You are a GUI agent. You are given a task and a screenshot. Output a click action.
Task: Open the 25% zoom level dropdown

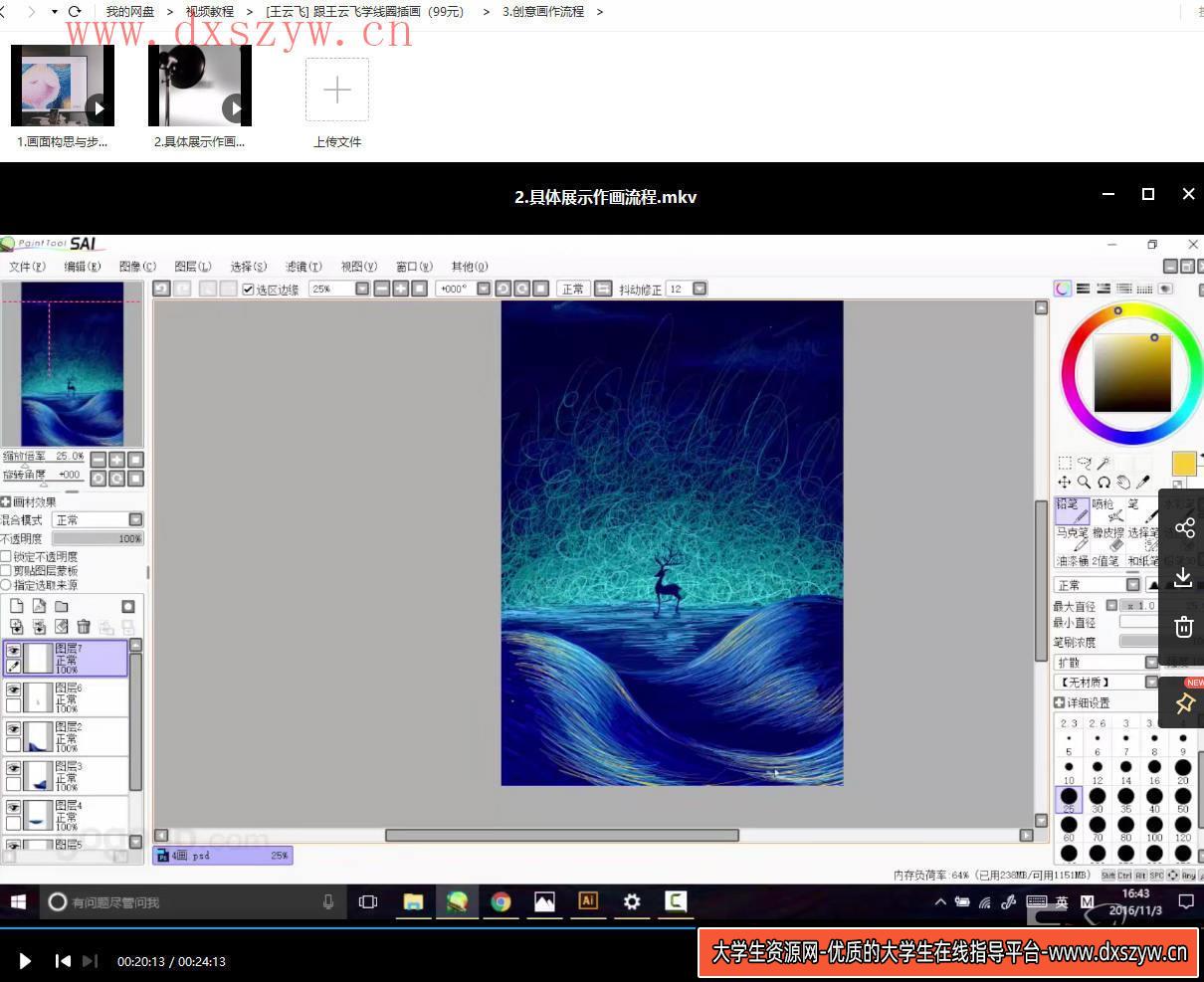(362, 289)
